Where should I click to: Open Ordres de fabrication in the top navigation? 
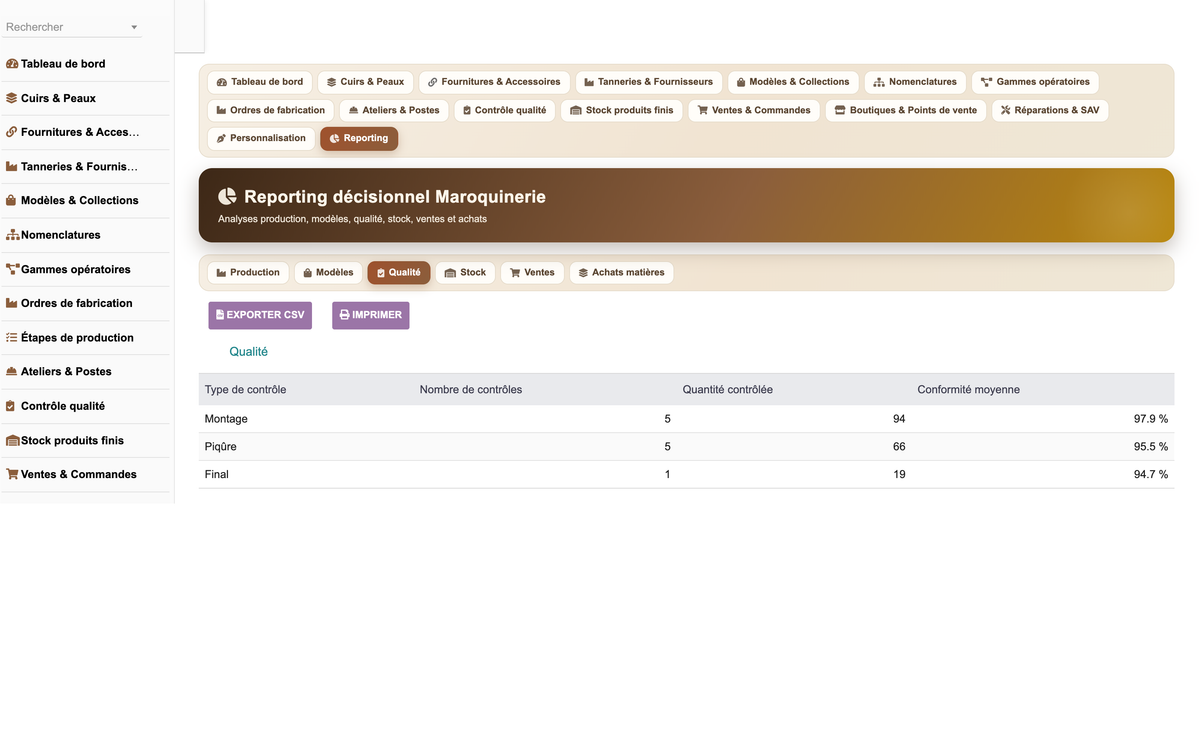[271, 110]
